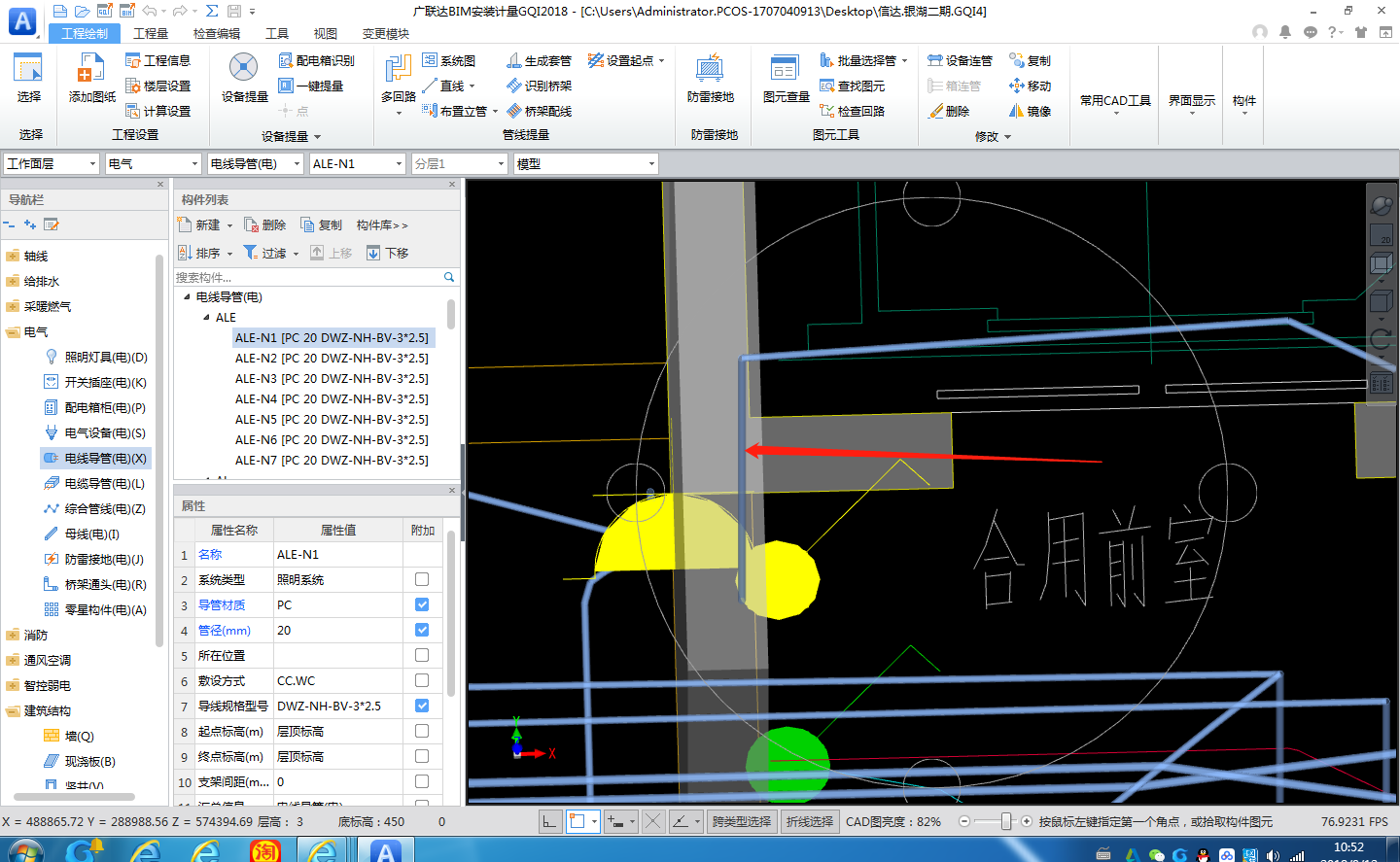Click 查找图元 find element tool
The height and width of the screenshot is (862, 1400).
click(x=852, y=86)
